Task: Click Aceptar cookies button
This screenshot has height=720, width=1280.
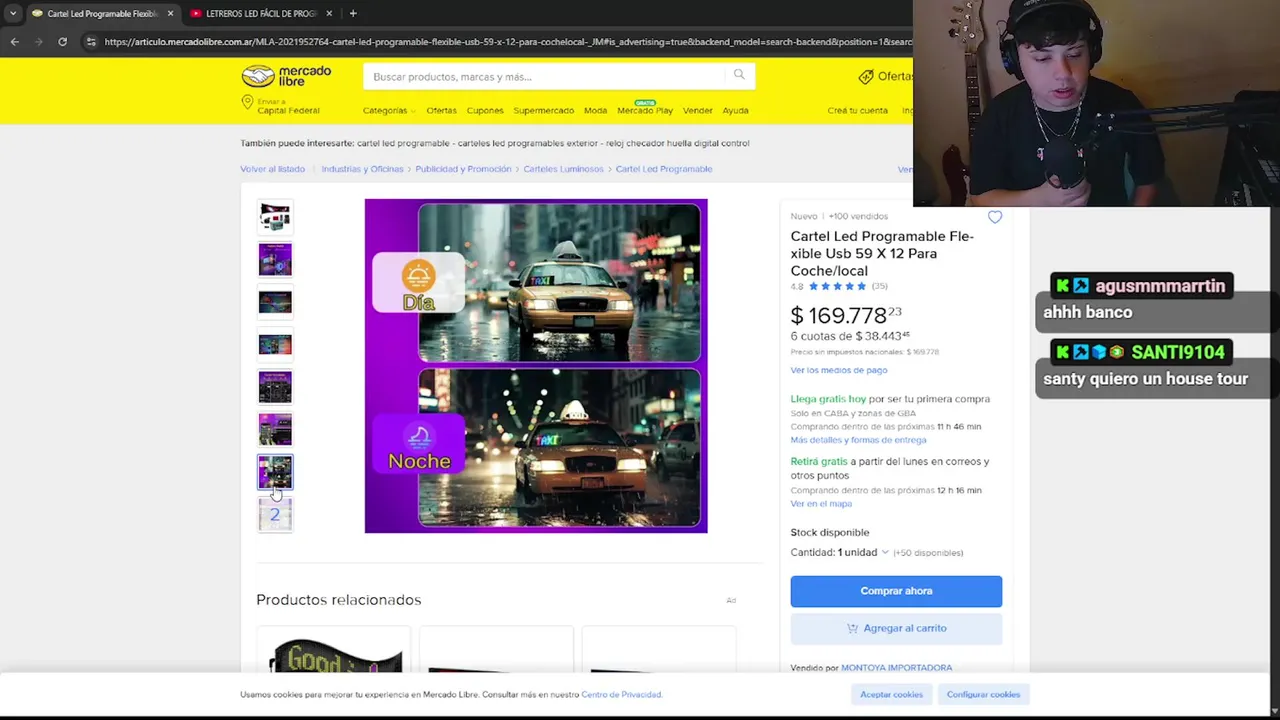Action: click(x=891, y=694)
